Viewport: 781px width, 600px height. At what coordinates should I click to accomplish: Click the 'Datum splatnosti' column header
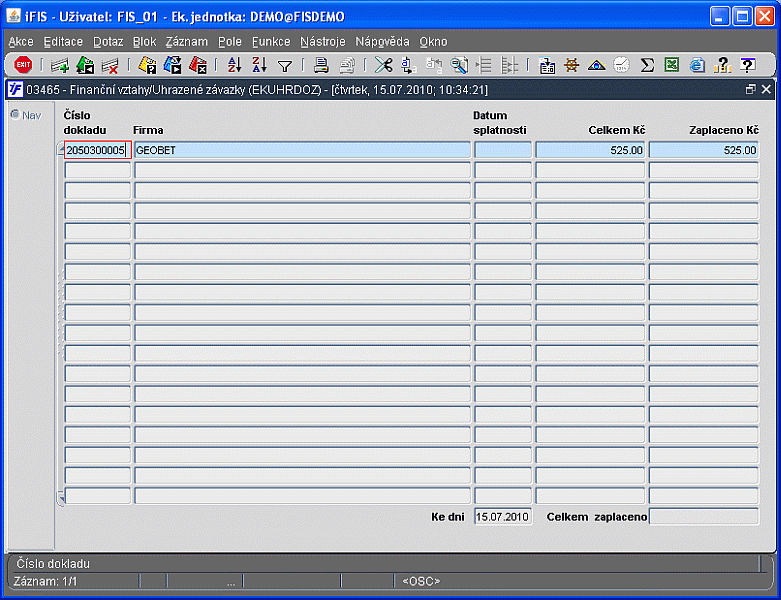[500, 122]
